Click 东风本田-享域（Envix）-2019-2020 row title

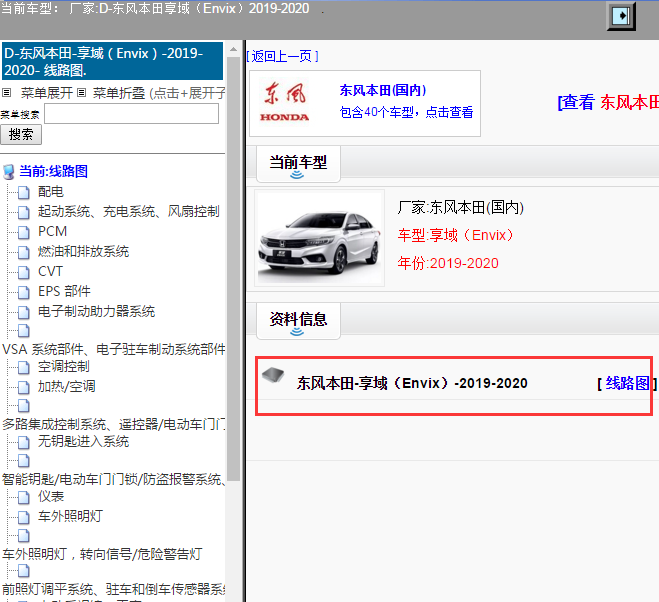412,383
